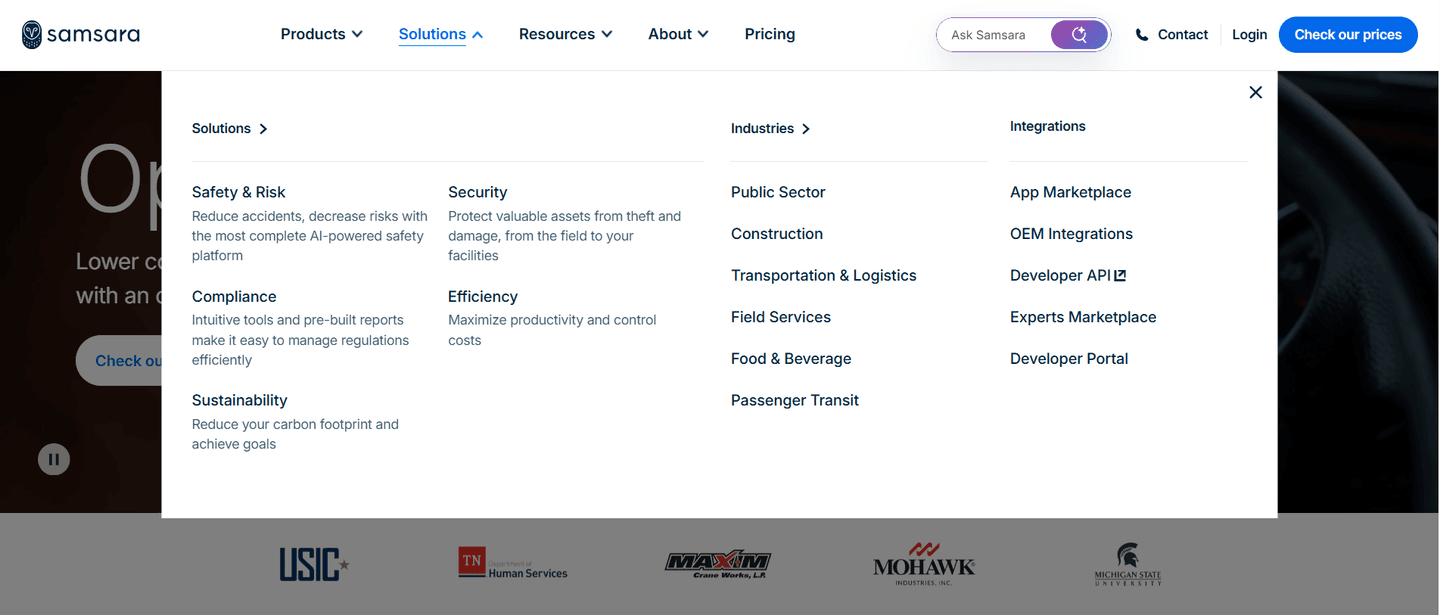Expand the Resources dropdown menu
The width and height of the screenshot is (1440, 615).
tap(566, 34)
